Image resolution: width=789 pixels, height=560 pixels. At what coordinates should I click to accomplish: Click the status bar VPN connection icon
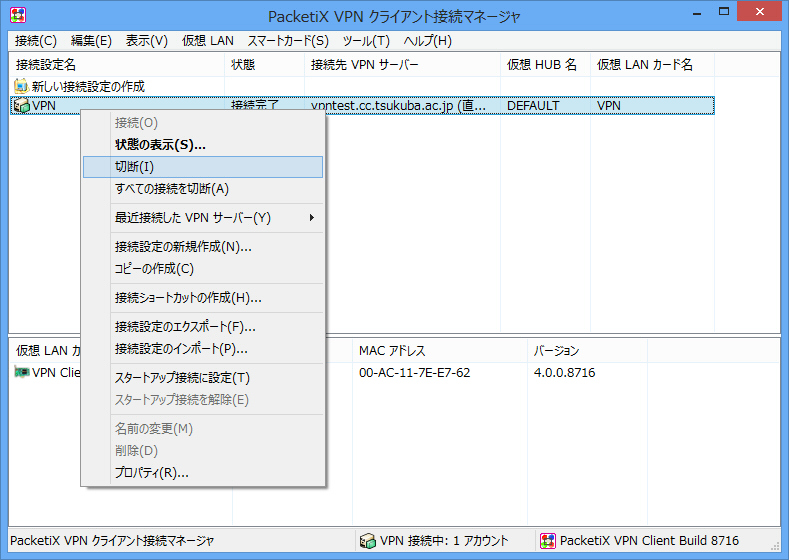tap(368, 541)
